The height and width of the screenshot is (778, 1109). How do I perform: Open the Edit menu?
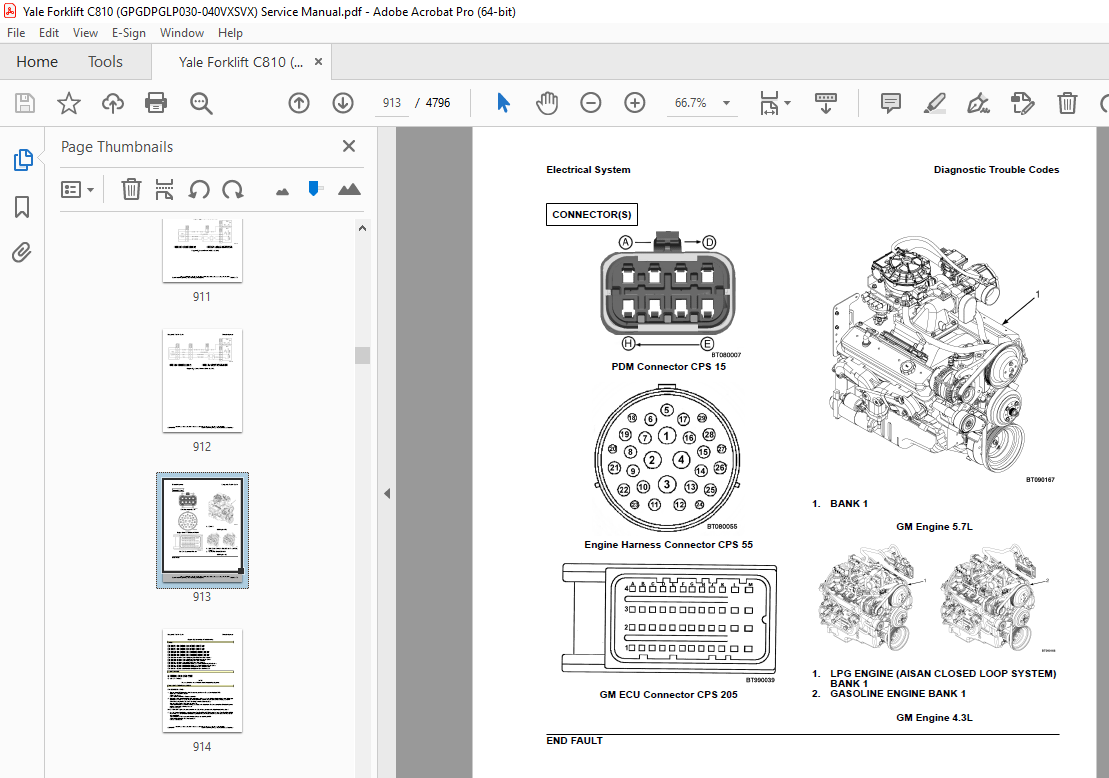click(49, 33)
